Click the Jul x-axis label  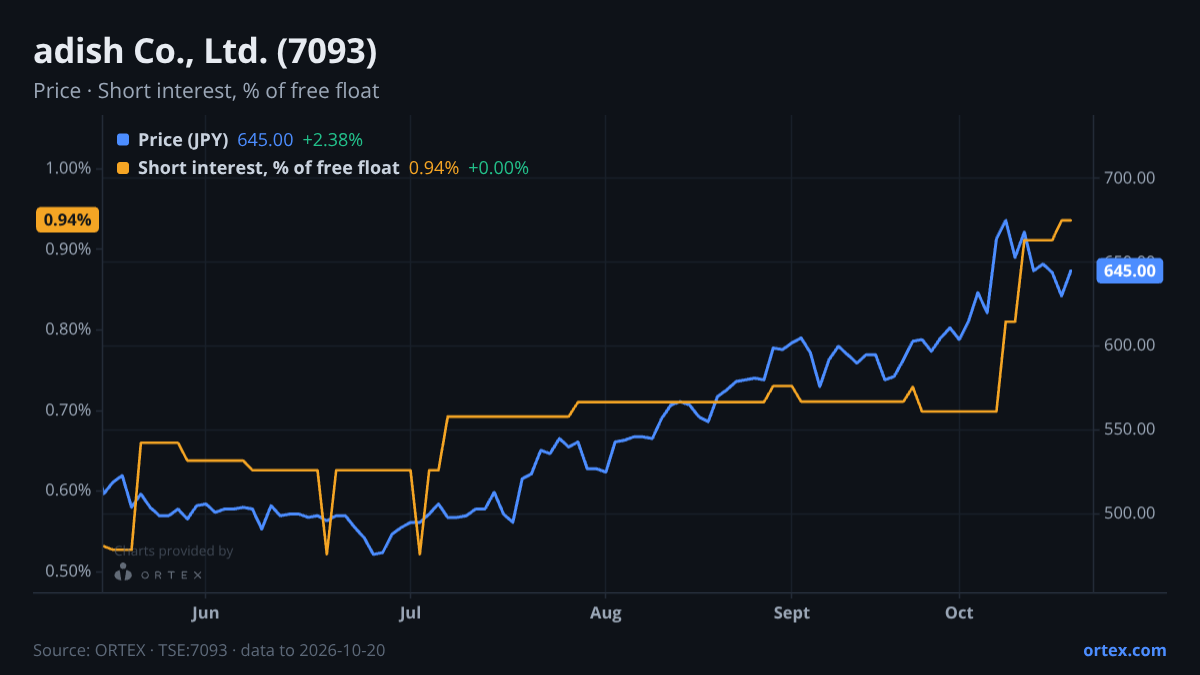410,613
